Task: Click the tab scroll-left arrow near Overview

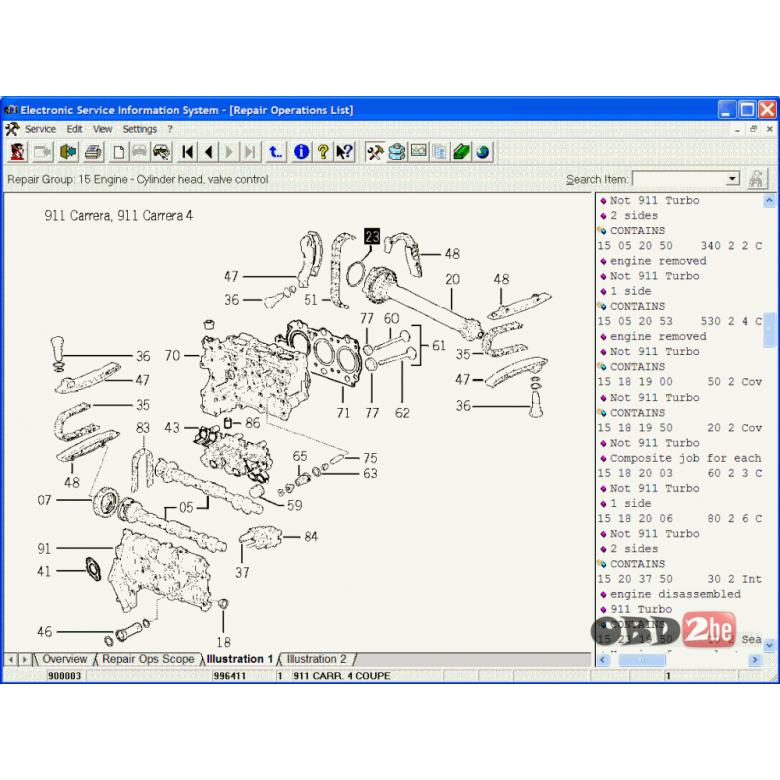Action: coord(11,660)
